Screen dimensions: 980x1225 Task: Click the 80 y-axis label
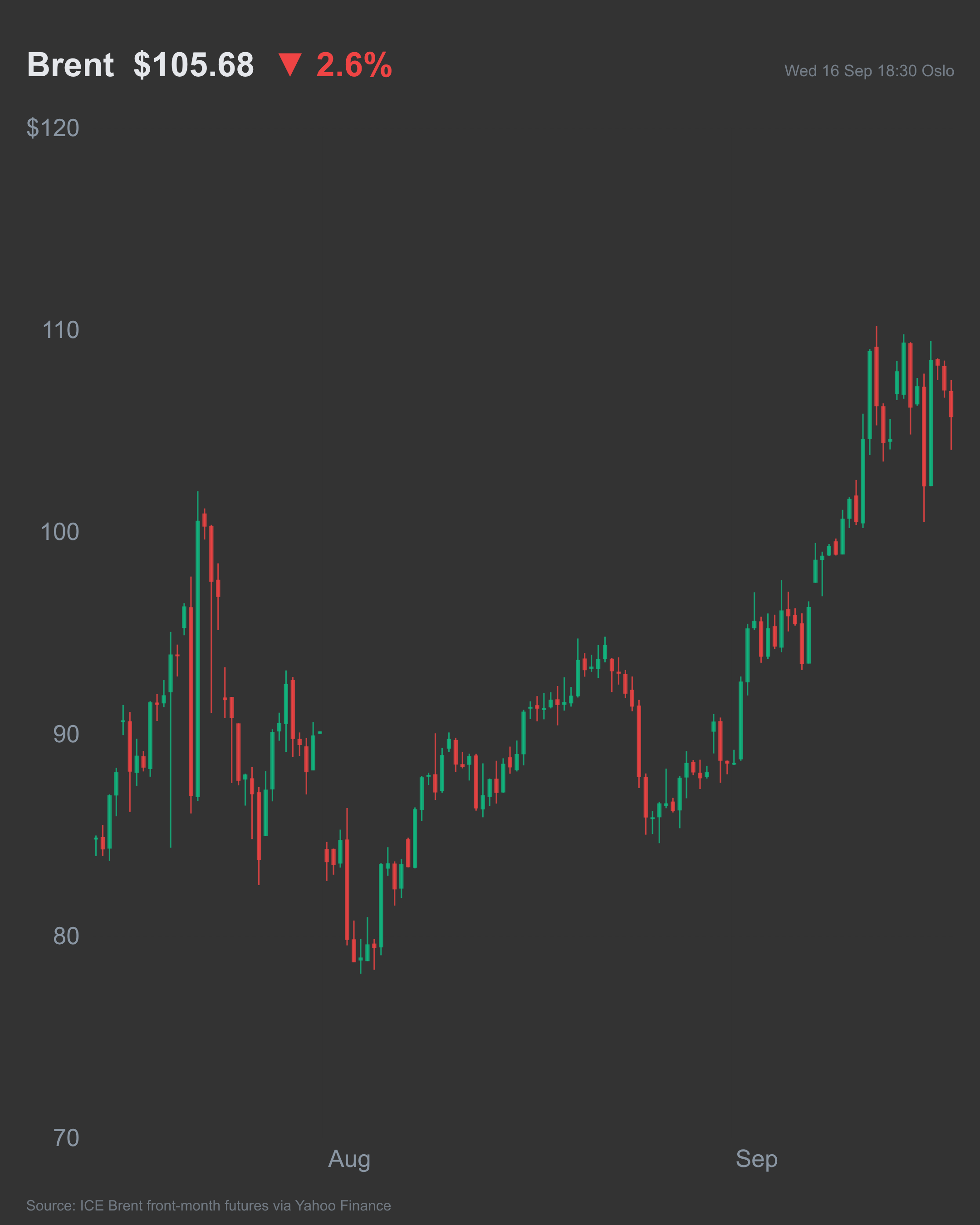(x=66, y=936)
